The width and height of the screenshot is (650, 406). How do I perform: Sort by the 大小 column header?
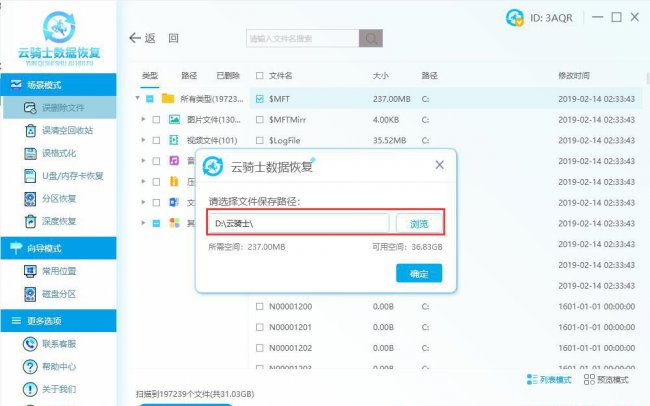381,75
